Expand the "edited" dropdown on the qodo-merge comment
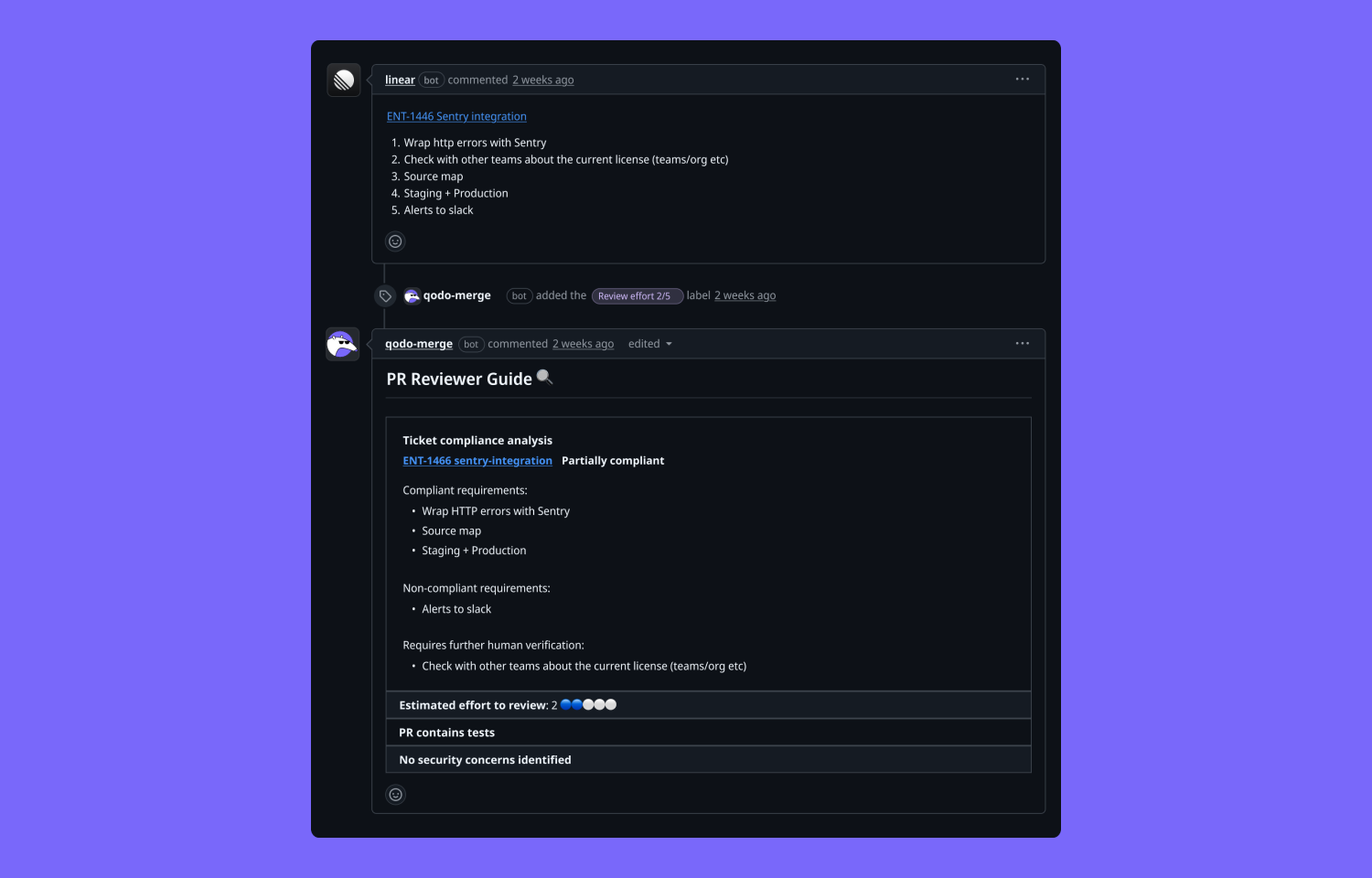1372x878 pixels. tap(649, 343)
